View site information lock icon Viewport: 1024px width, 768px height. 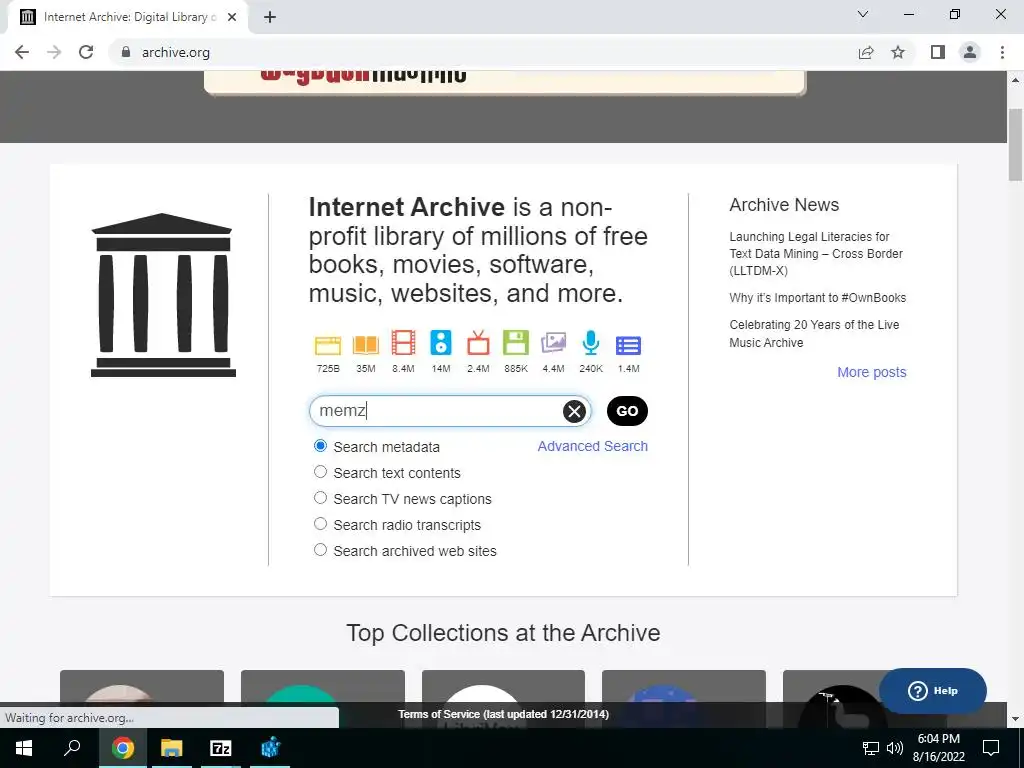point(126,52)
